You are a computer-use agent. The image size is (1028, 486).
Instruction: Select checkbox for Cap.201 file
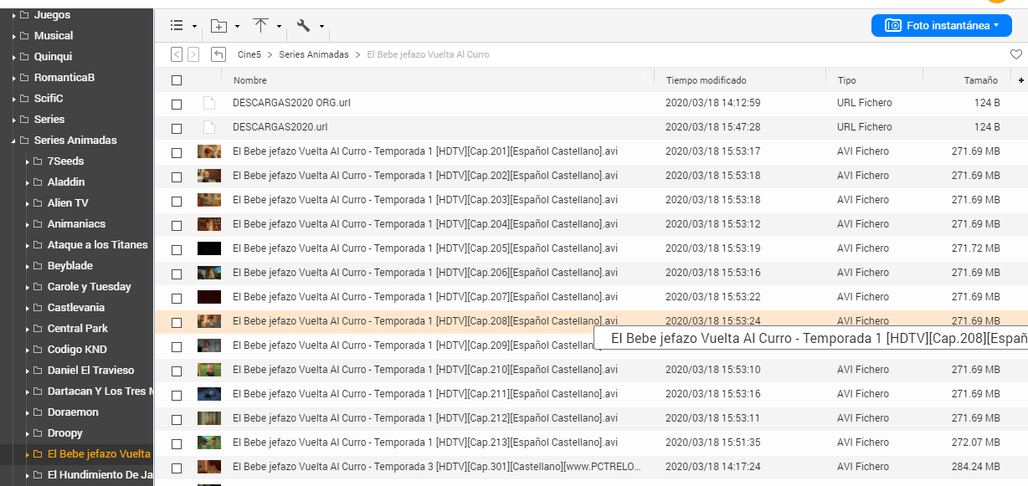click(176, 153)
